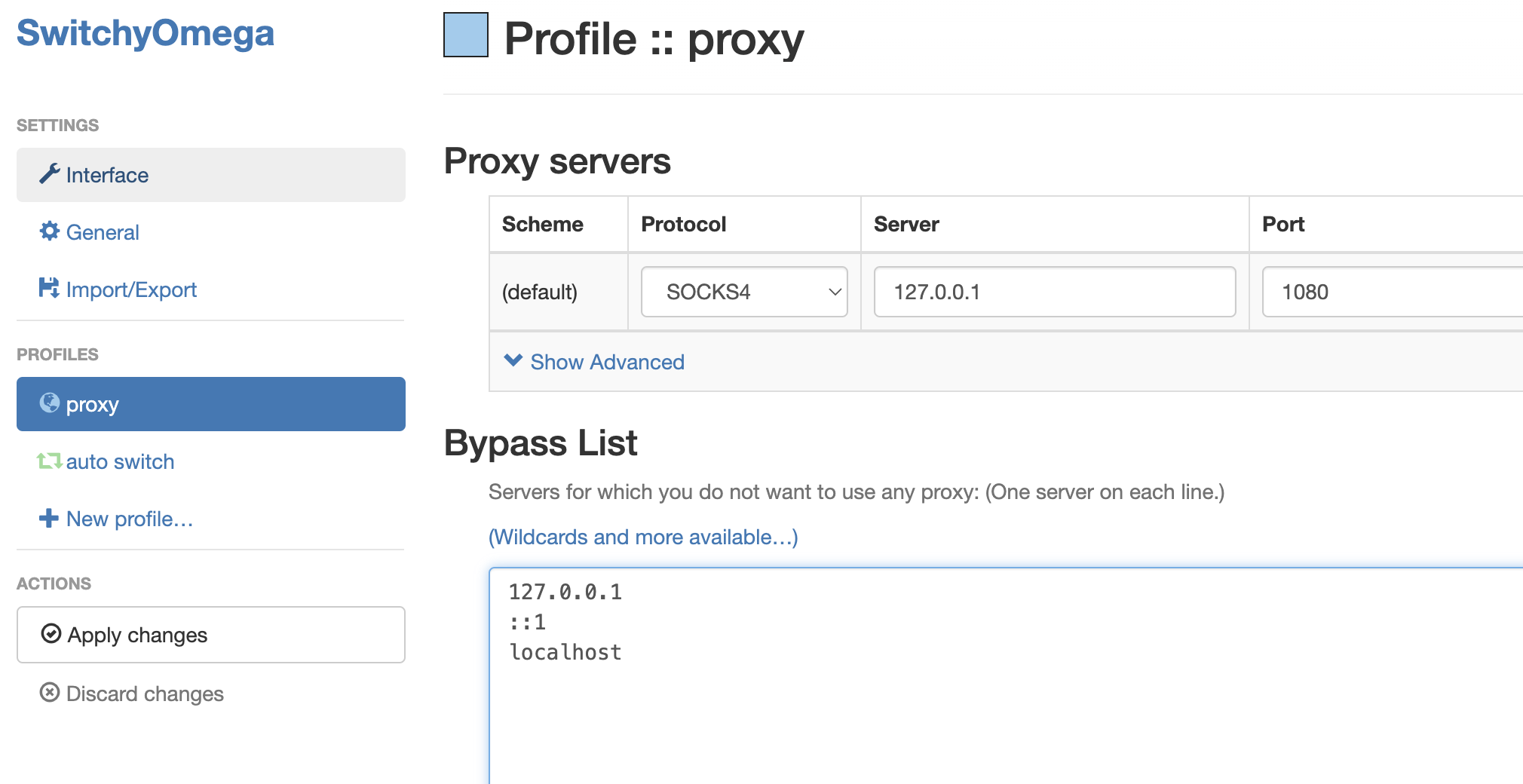
Task: Click the checkmark circle Apply changes icon
Action: point(51,633)
